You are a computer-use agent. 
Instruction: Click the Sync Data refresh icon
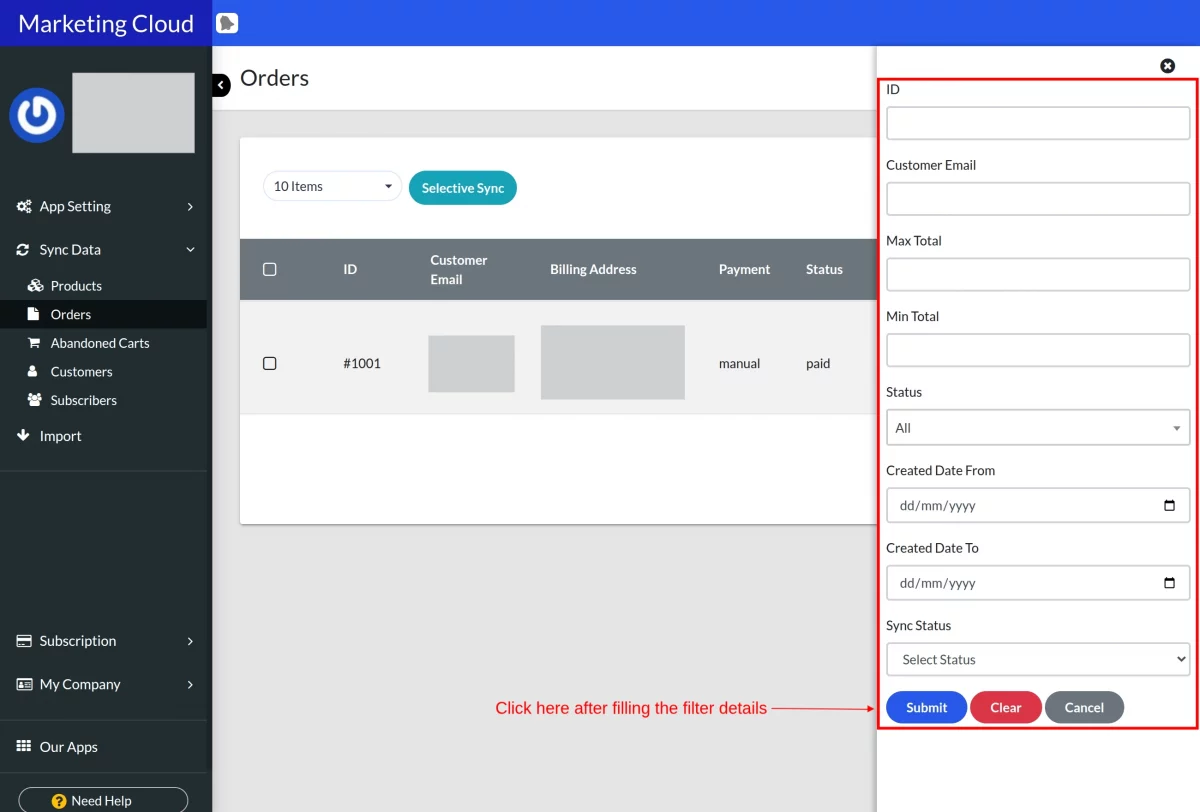pos(24,250)
